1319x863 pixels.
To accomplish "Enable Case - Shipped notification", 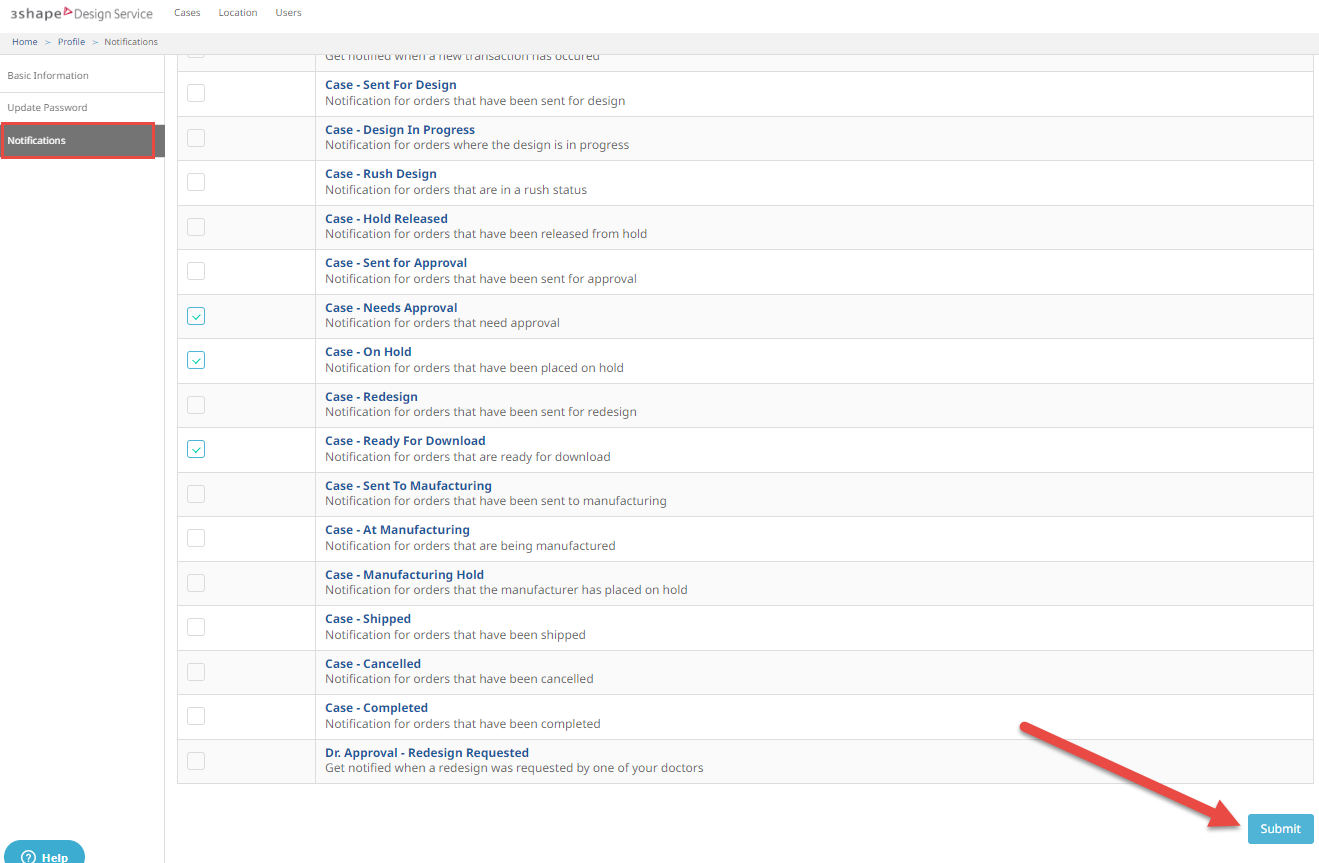I will [x=196, y=627].
